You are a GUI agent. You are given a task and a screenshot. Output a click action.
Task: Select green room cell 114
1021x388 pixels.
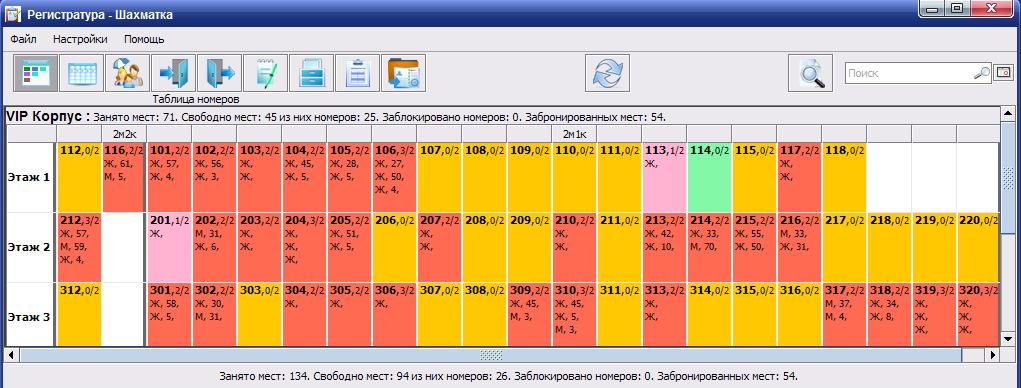coord(709,177)
